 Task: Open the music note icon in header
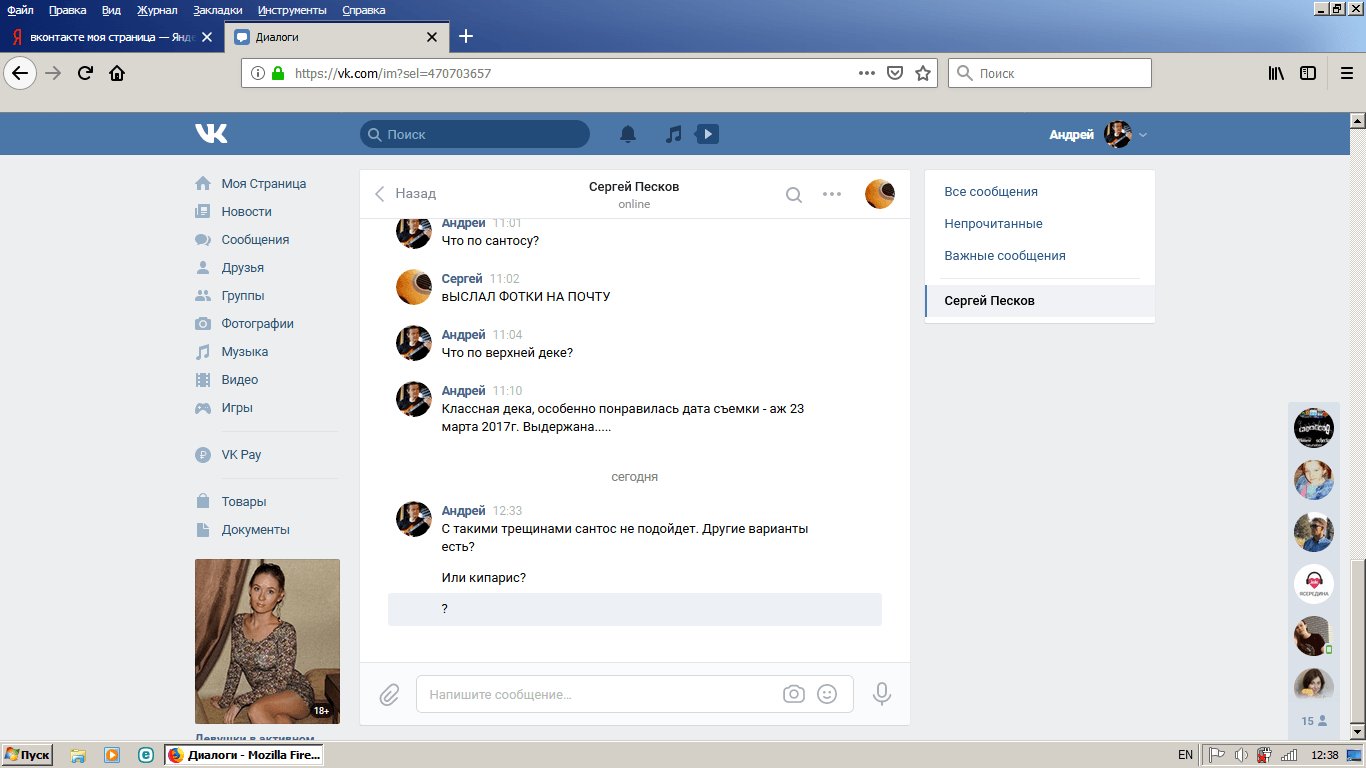coord(674,134)
